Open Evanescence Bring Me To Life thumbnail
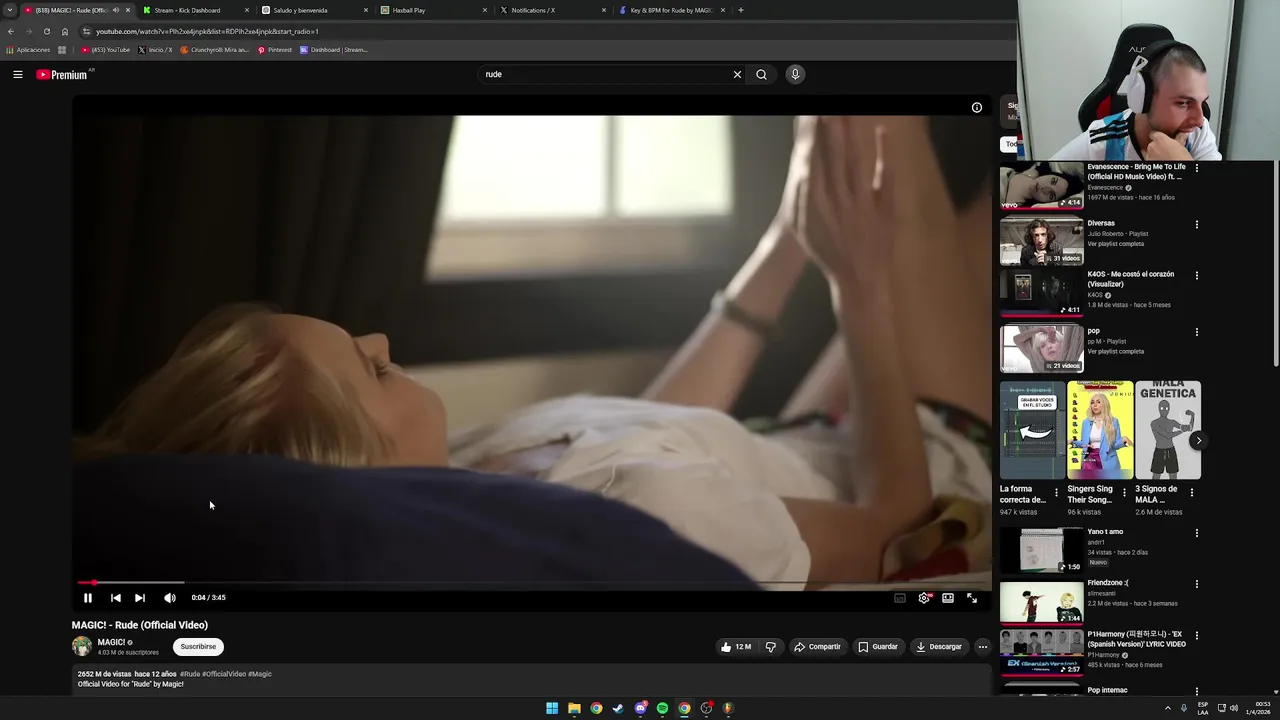 (1041, 185)
